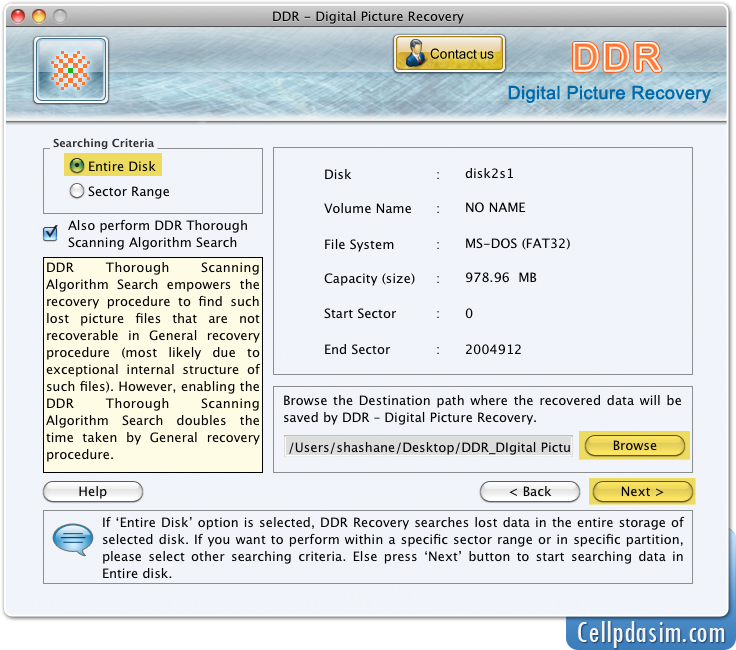Viewport: 736px width, 650px height.
Task: Click the Contact us button
Action: 449,54
